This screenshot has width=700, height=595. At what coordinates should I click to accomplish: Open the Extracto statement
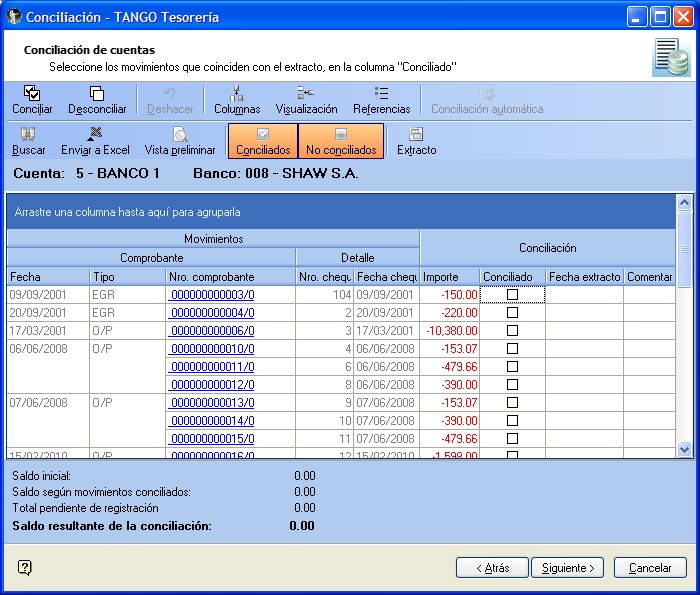coord(416,141)
